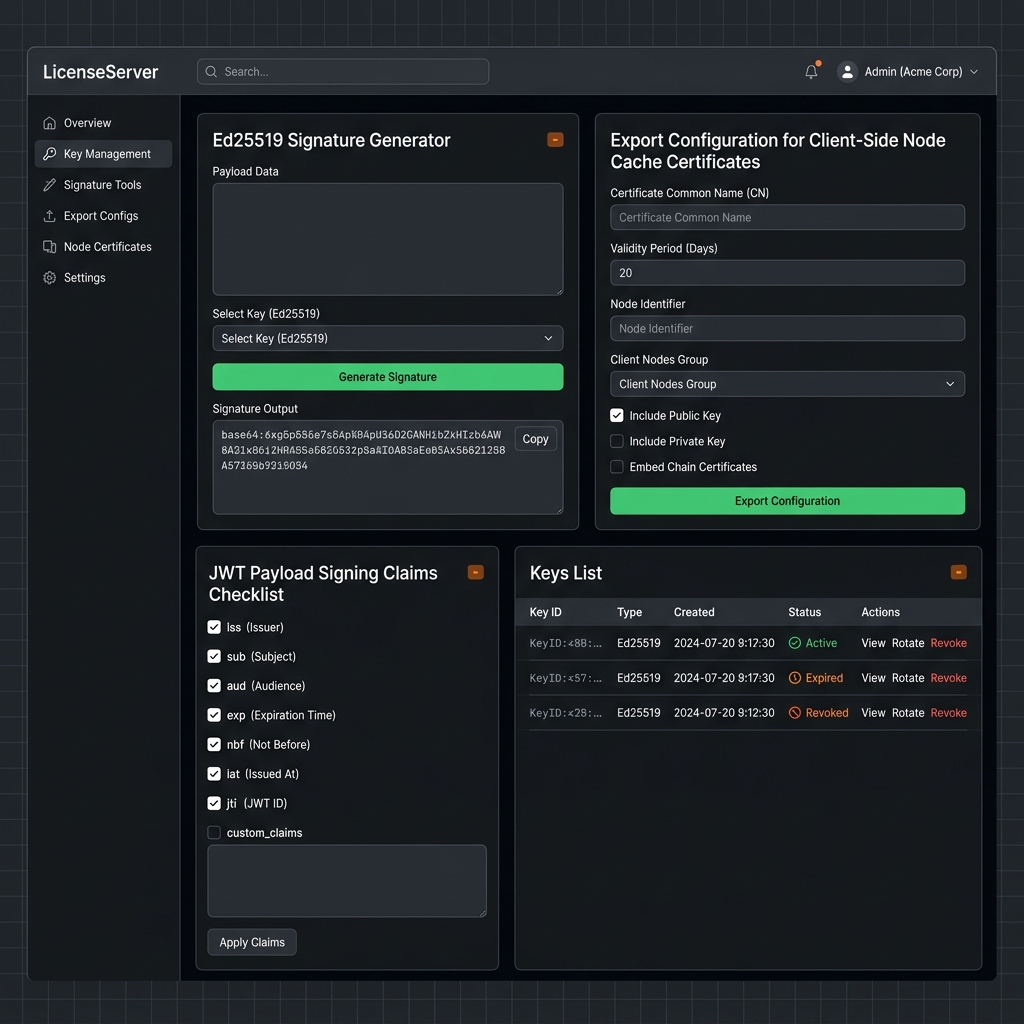The image size is (1024, 1024).
Task: Click the Apply Claims button
Action: (x=252, y=942)
